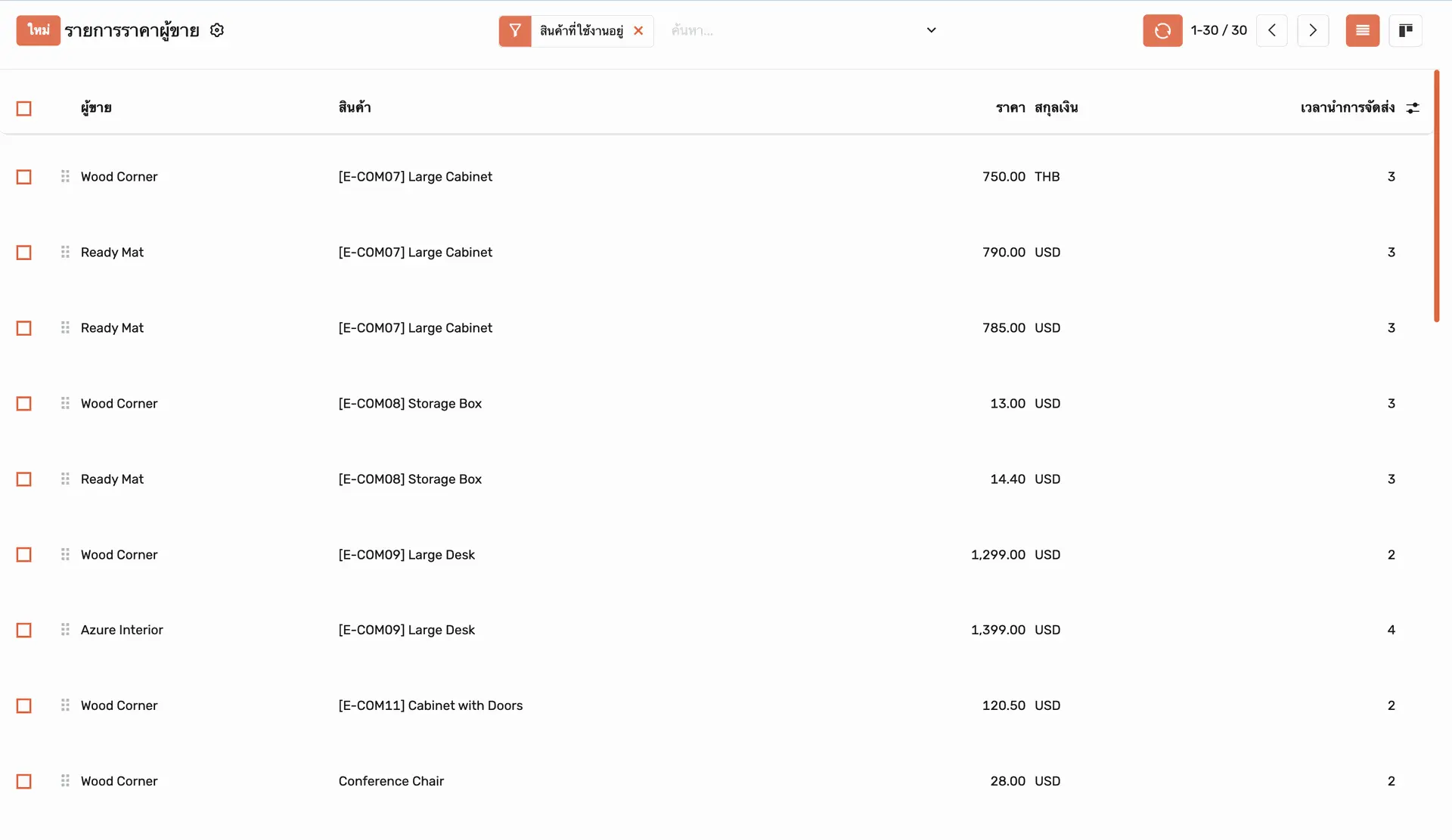Click the 14.40 price cell
Viewport: 1452px width, 840px height.
tap(1007, 479)
